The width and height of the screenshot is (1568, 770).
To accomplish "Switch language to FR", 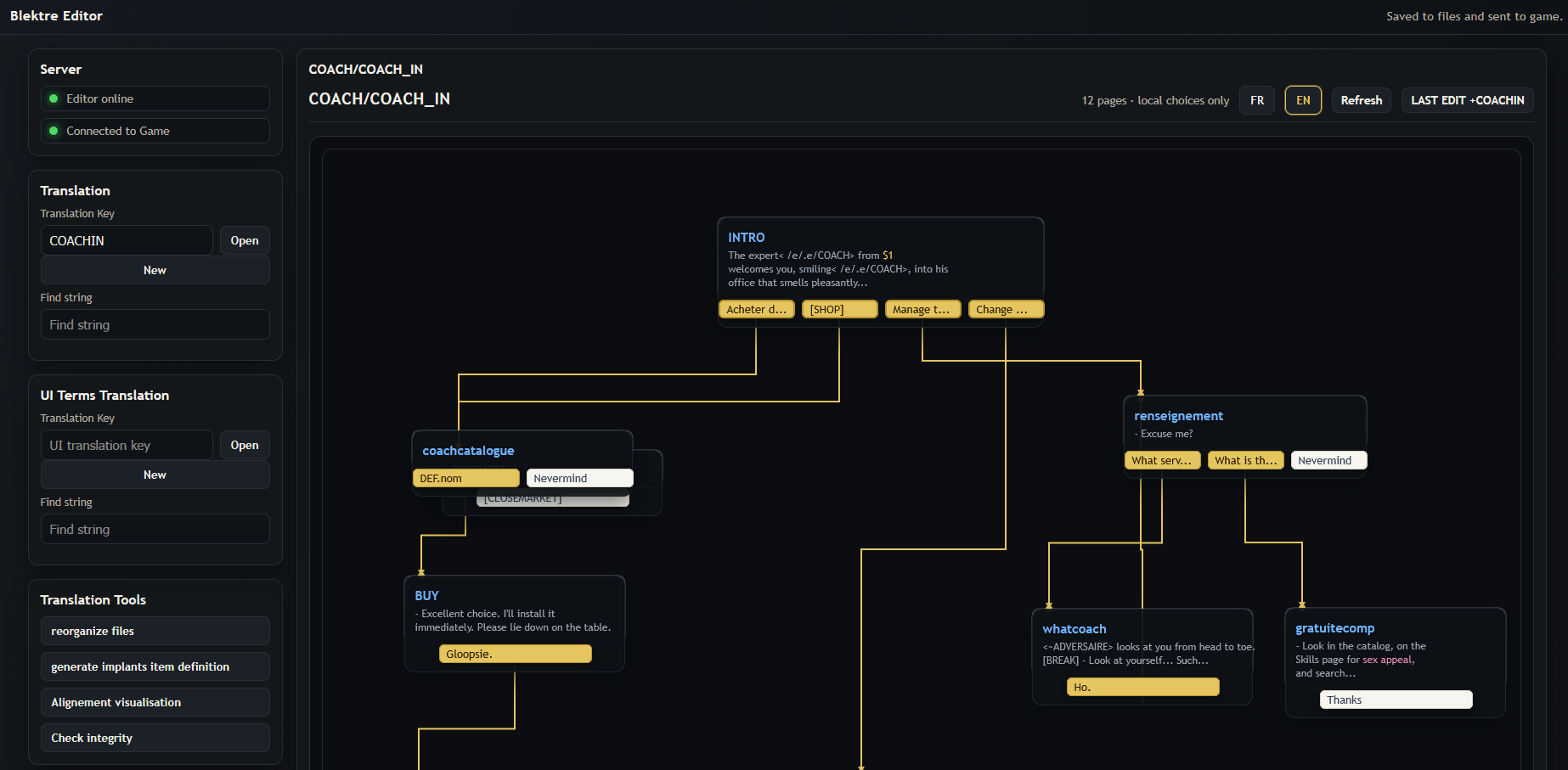I will (1256, 100).
